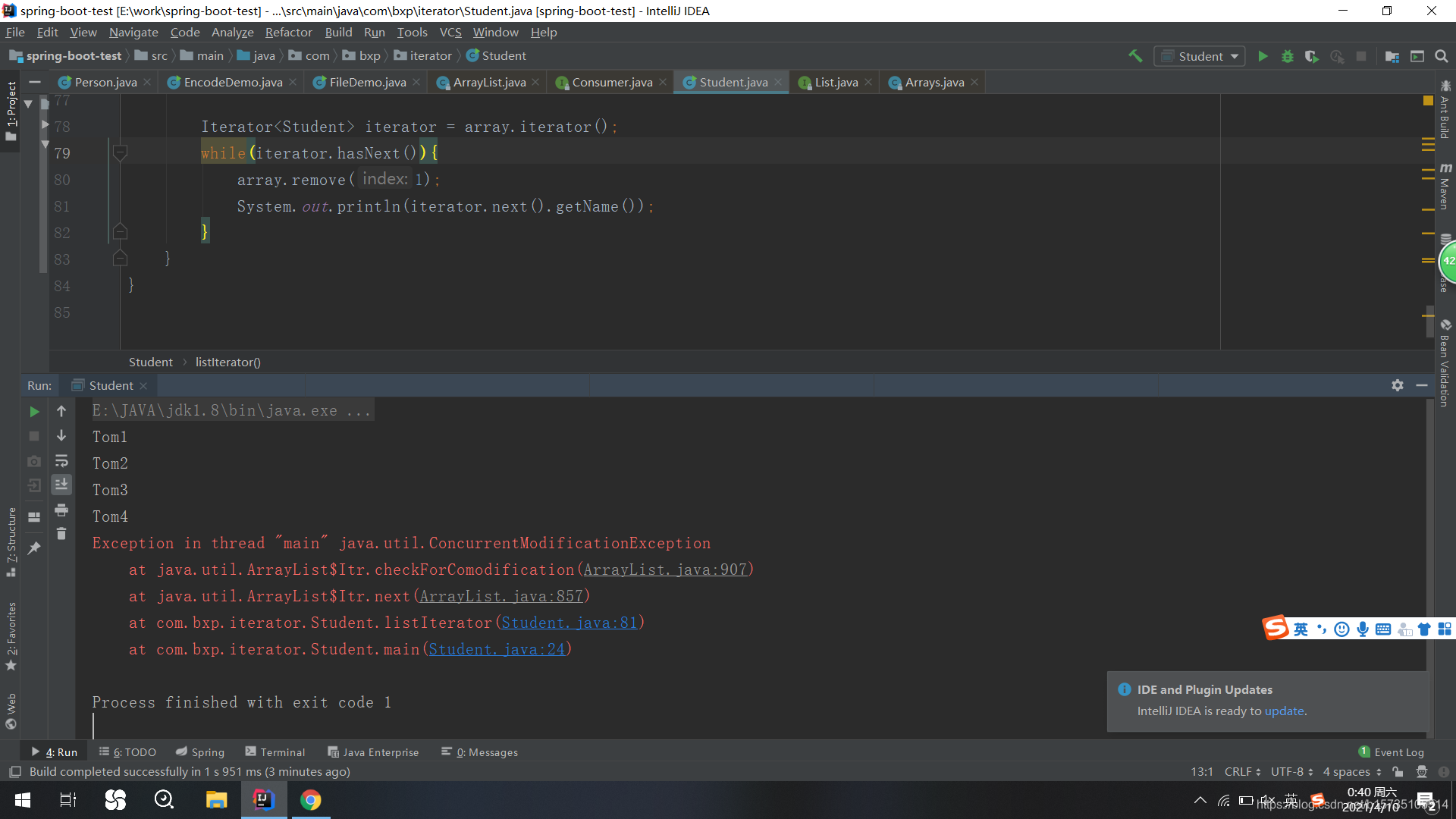Start debugging using the bug icon
1456x819 pixels.
point(1288,56)
